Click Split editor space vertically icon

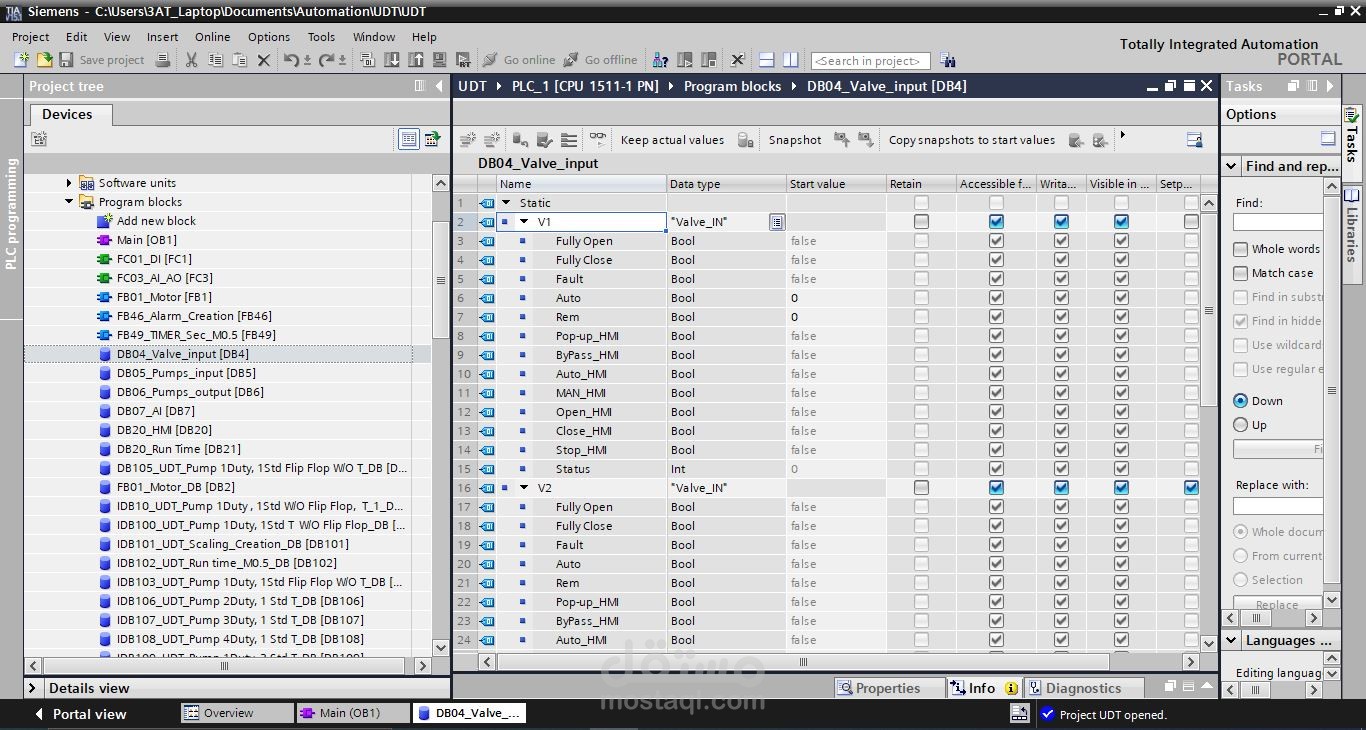click(790, 60)
